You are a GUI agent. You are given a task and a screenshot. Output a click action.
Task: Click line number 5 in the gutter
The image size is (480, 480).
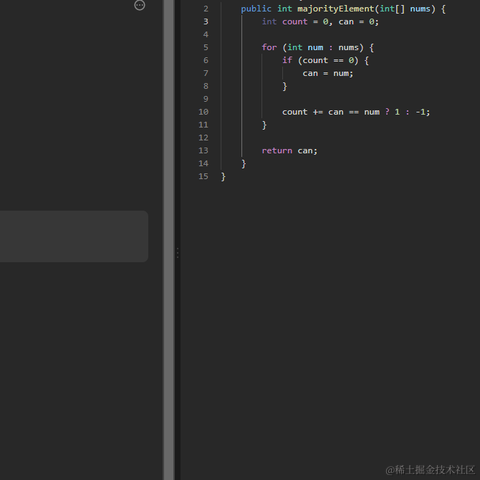coord(206,47)
